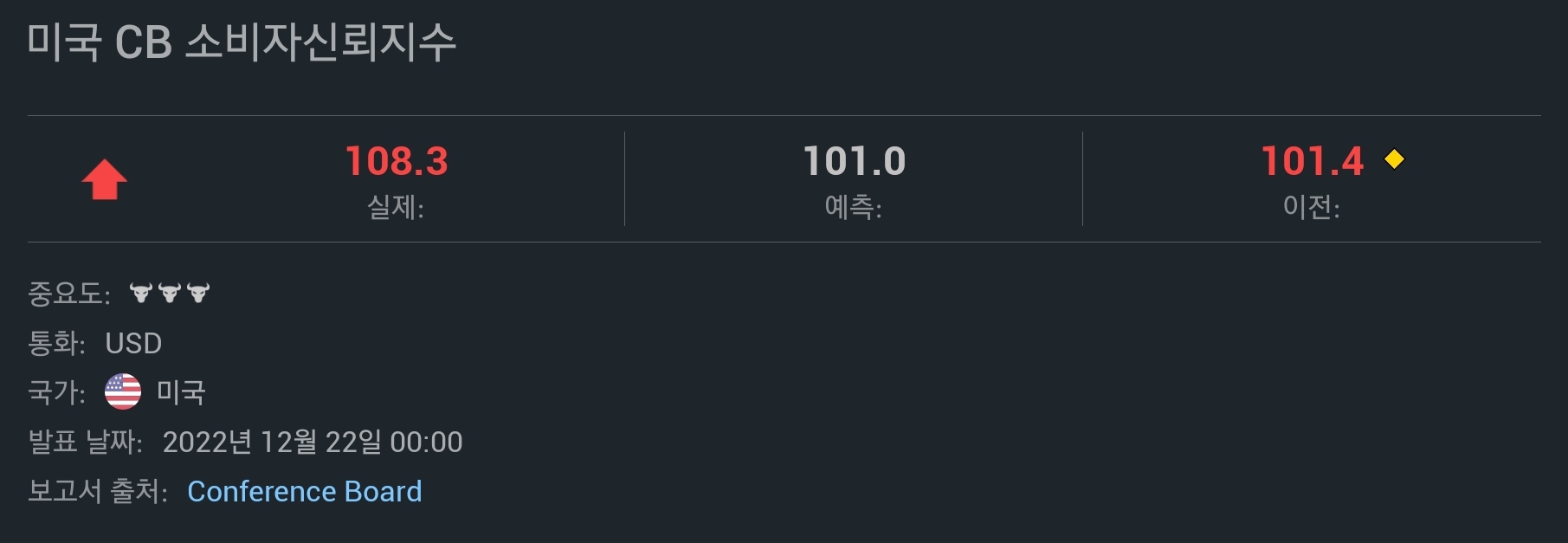Click the first bull importance icon

coord(140,293)
